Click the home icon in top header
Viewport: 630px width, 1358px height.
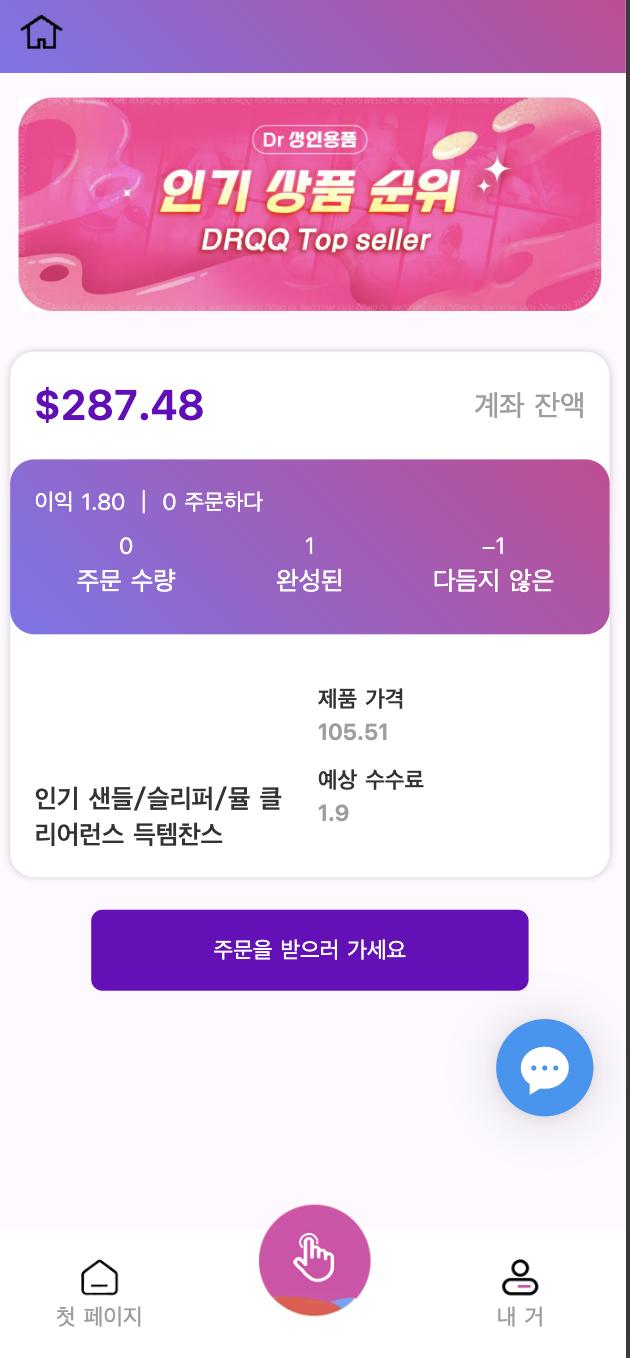[42, 33]
